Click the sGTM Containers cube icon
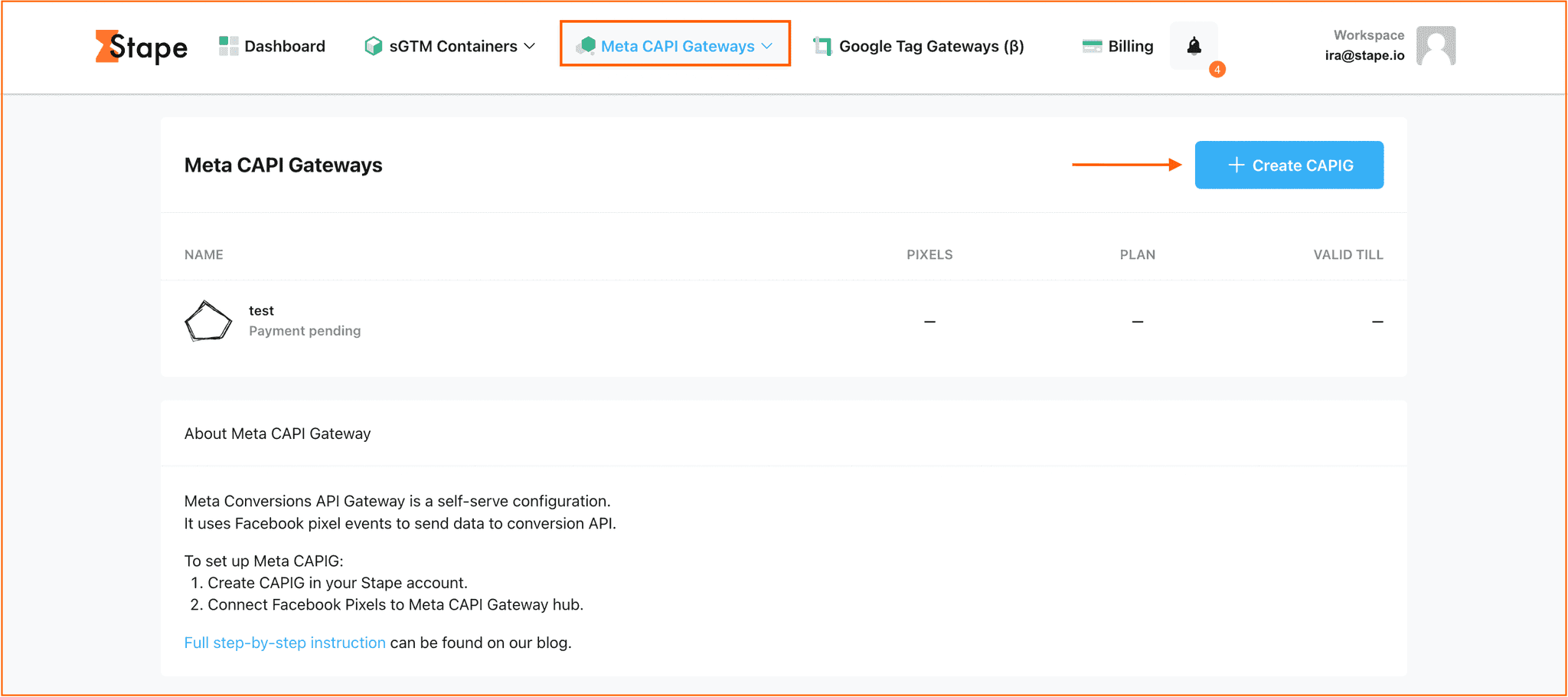Screen dimensions: 1568x697 (373, 45)
